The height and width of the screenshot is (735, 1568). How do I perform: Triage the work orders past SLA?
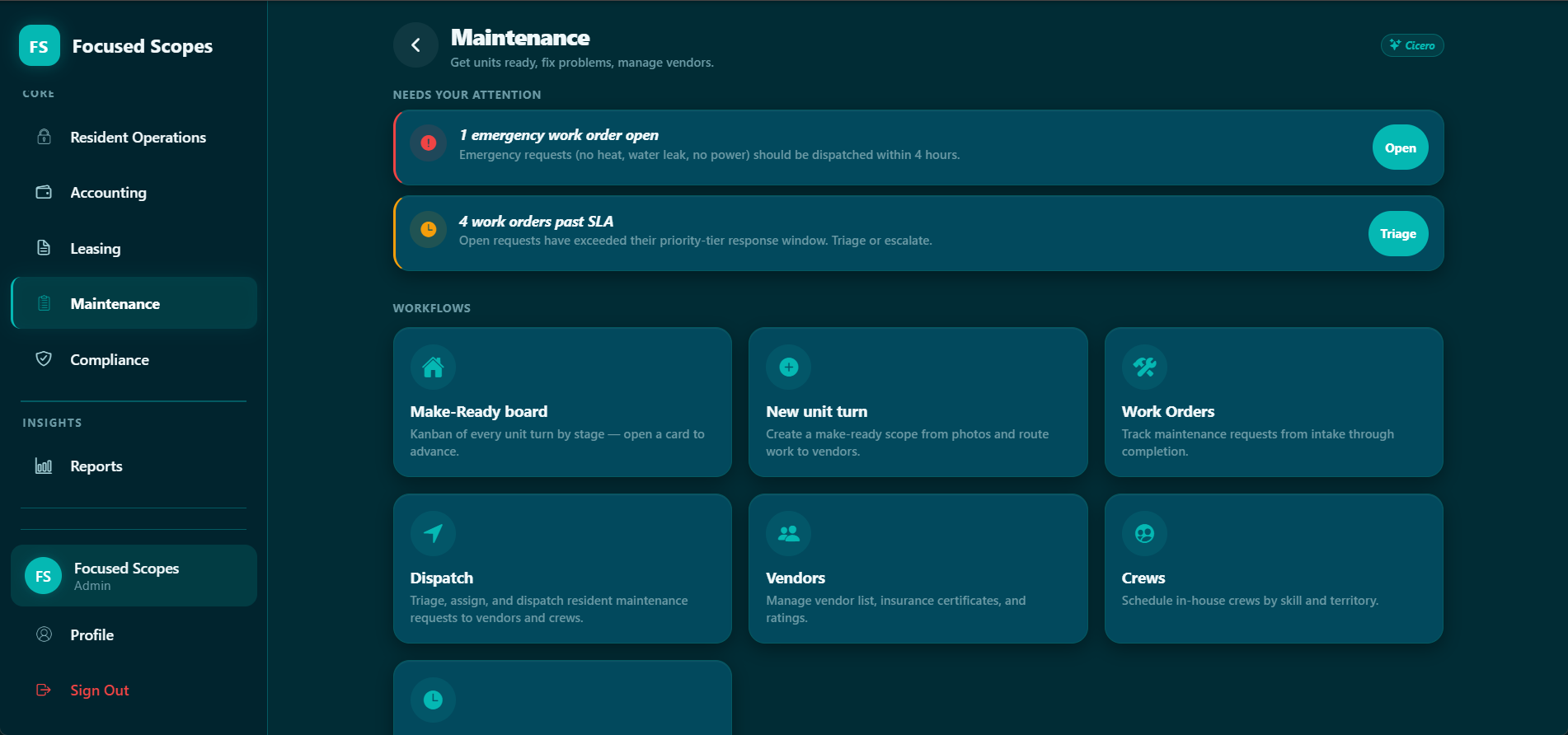click(1398, 233)
